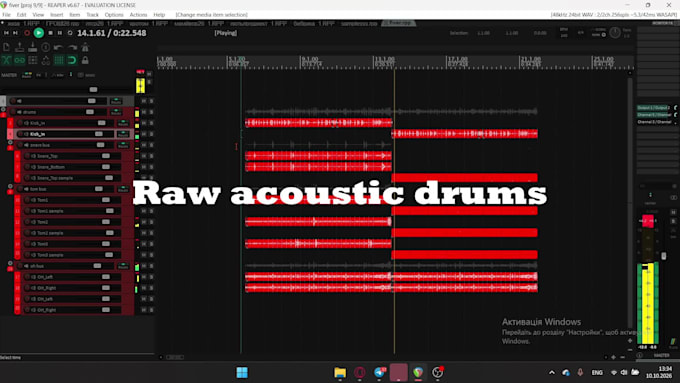Open project using the toolbar upload icon
The image size is (680, 383).
19,47
